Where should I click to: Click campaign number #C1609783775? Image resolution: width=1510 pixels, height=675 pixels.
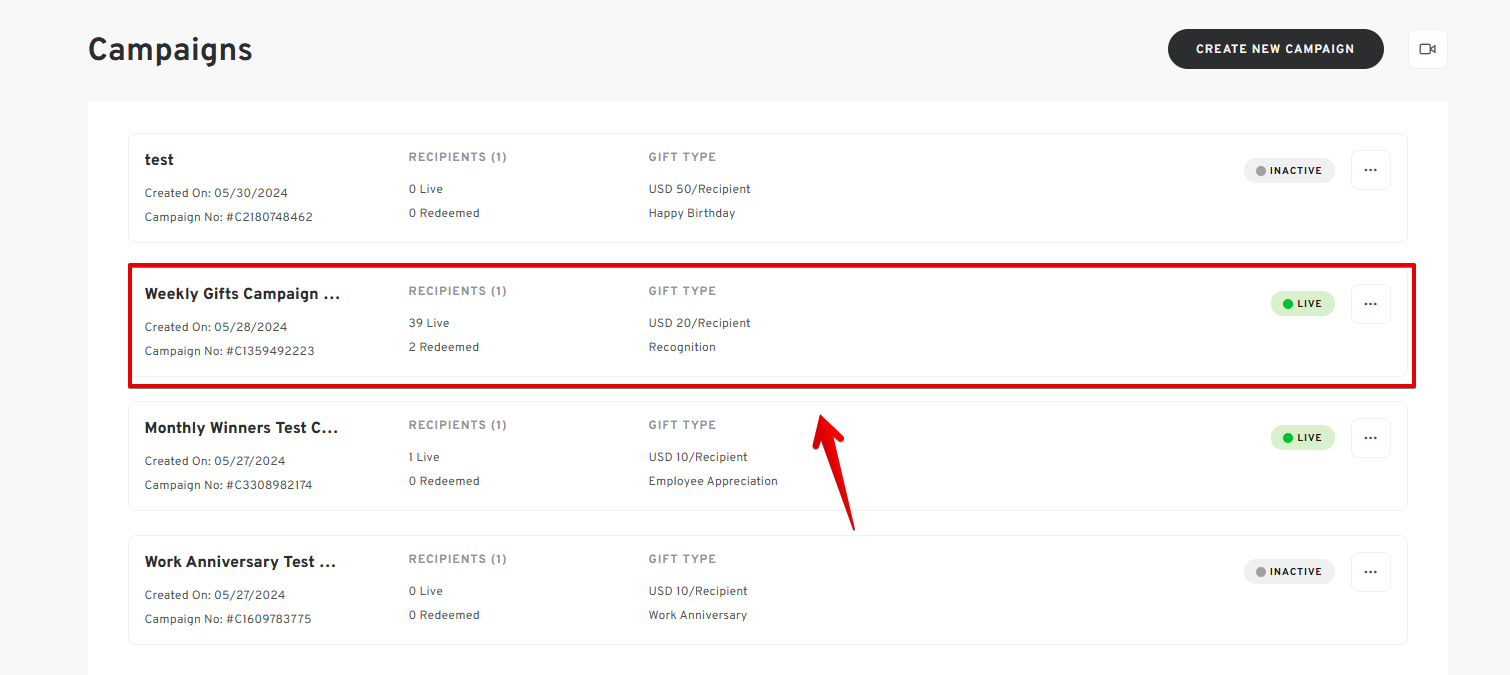(x=268, y=619)
